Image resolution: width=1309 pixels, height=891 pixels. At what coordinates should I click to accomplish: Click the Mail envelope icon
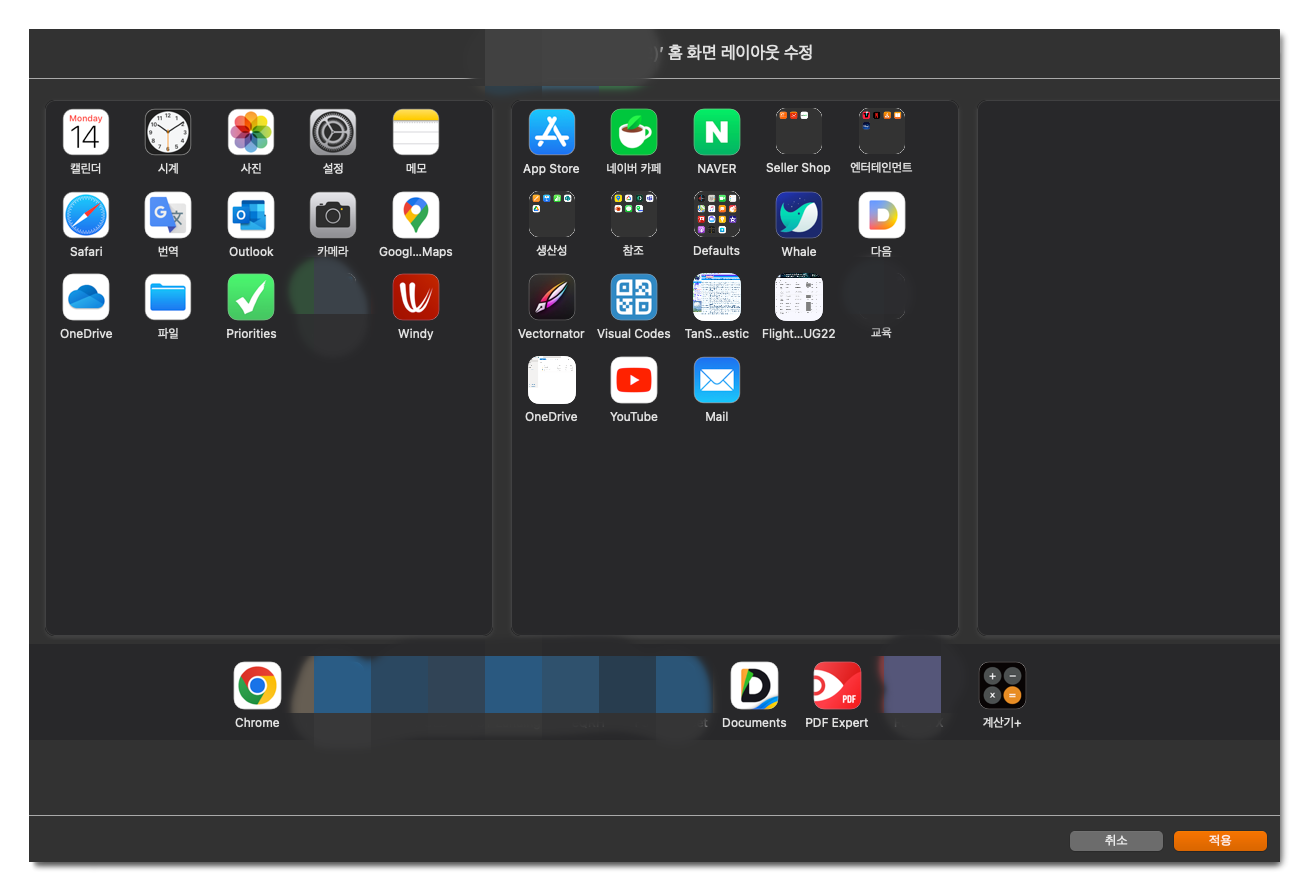point(717,380)
